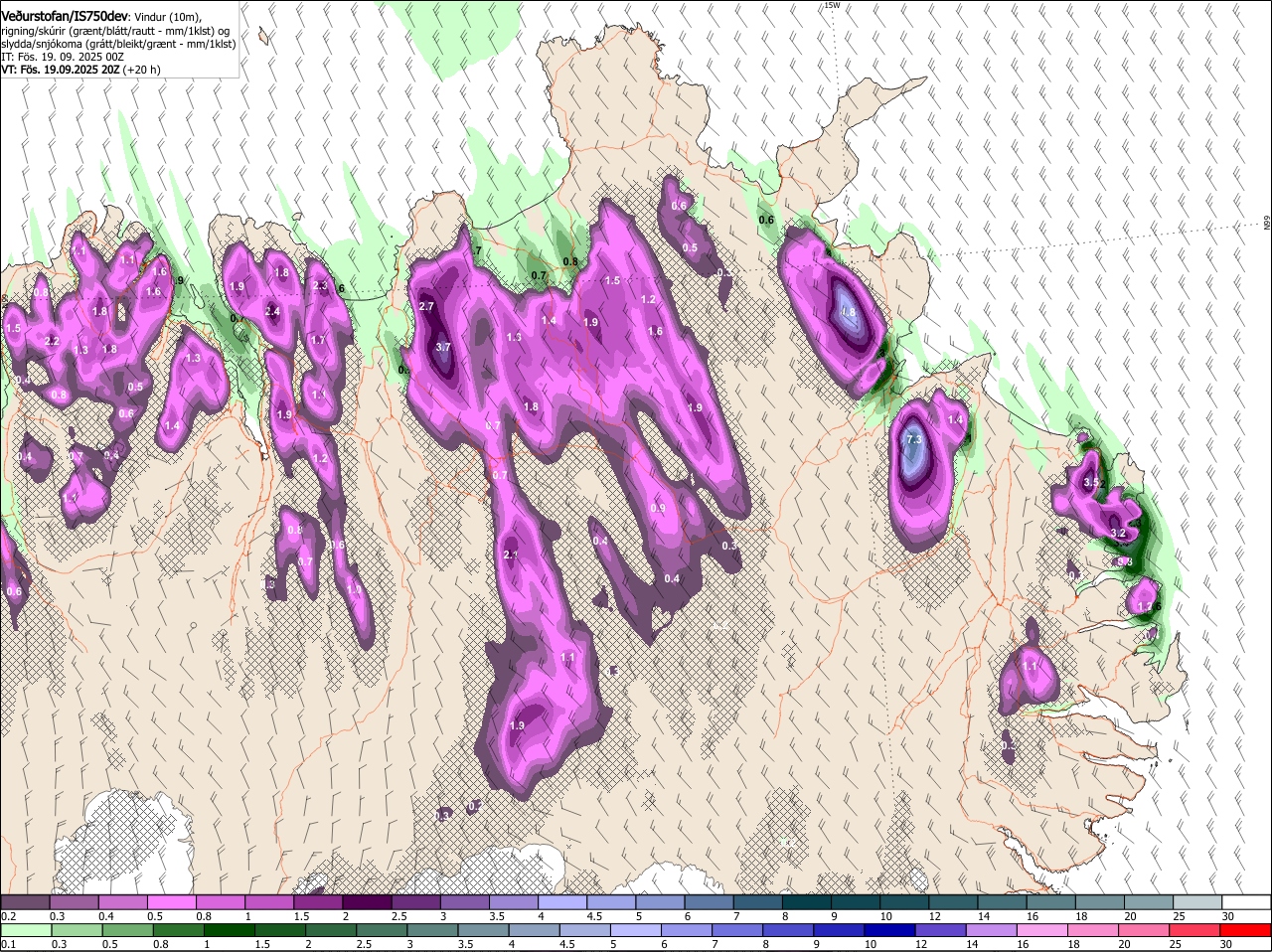
Task: Click the '0.2' label of the upper legend
Action: pyautogui.click(x=8, y=915)
